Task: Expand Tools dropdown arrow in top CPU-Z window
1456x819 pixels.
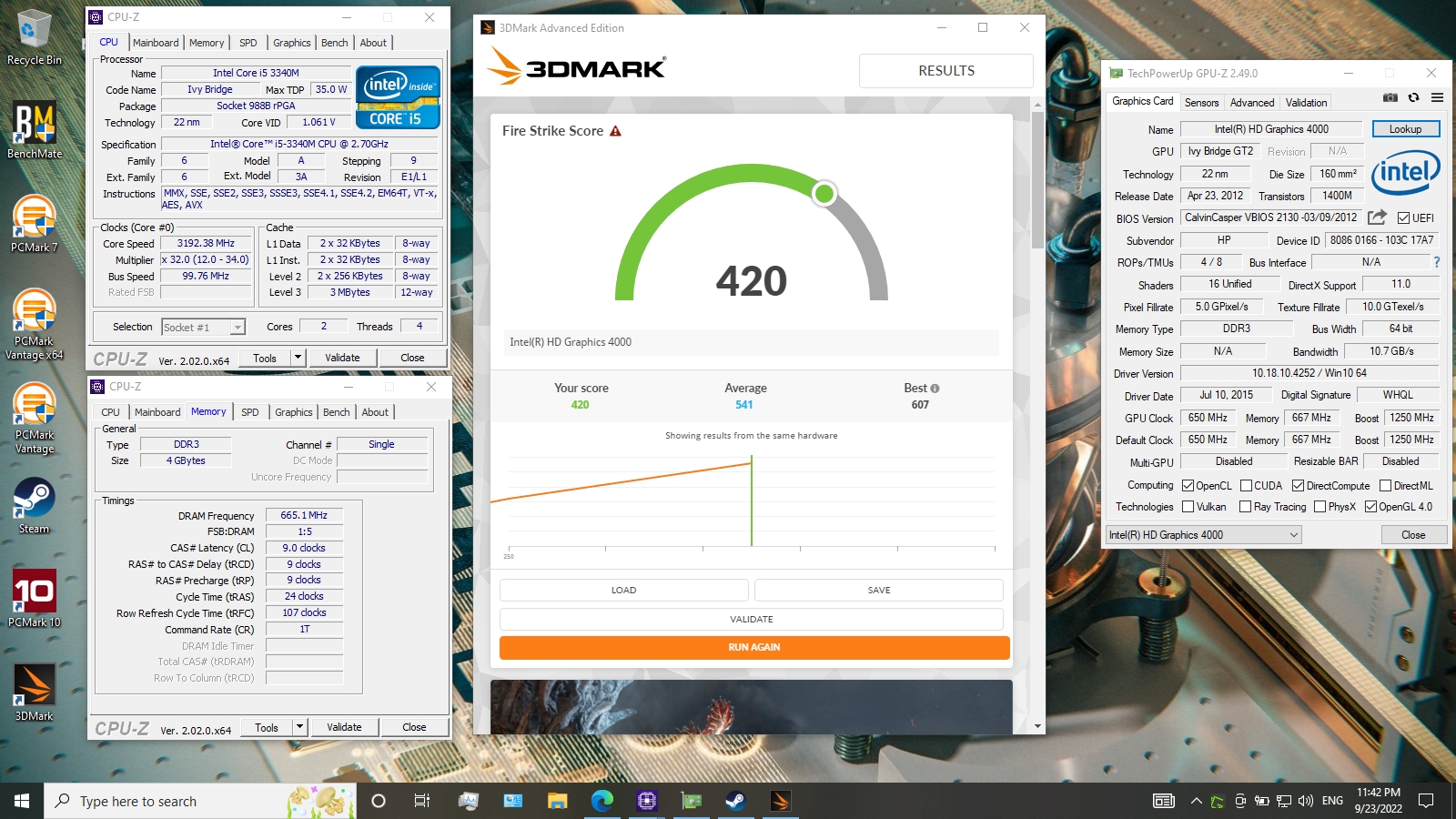Action: 298,358
